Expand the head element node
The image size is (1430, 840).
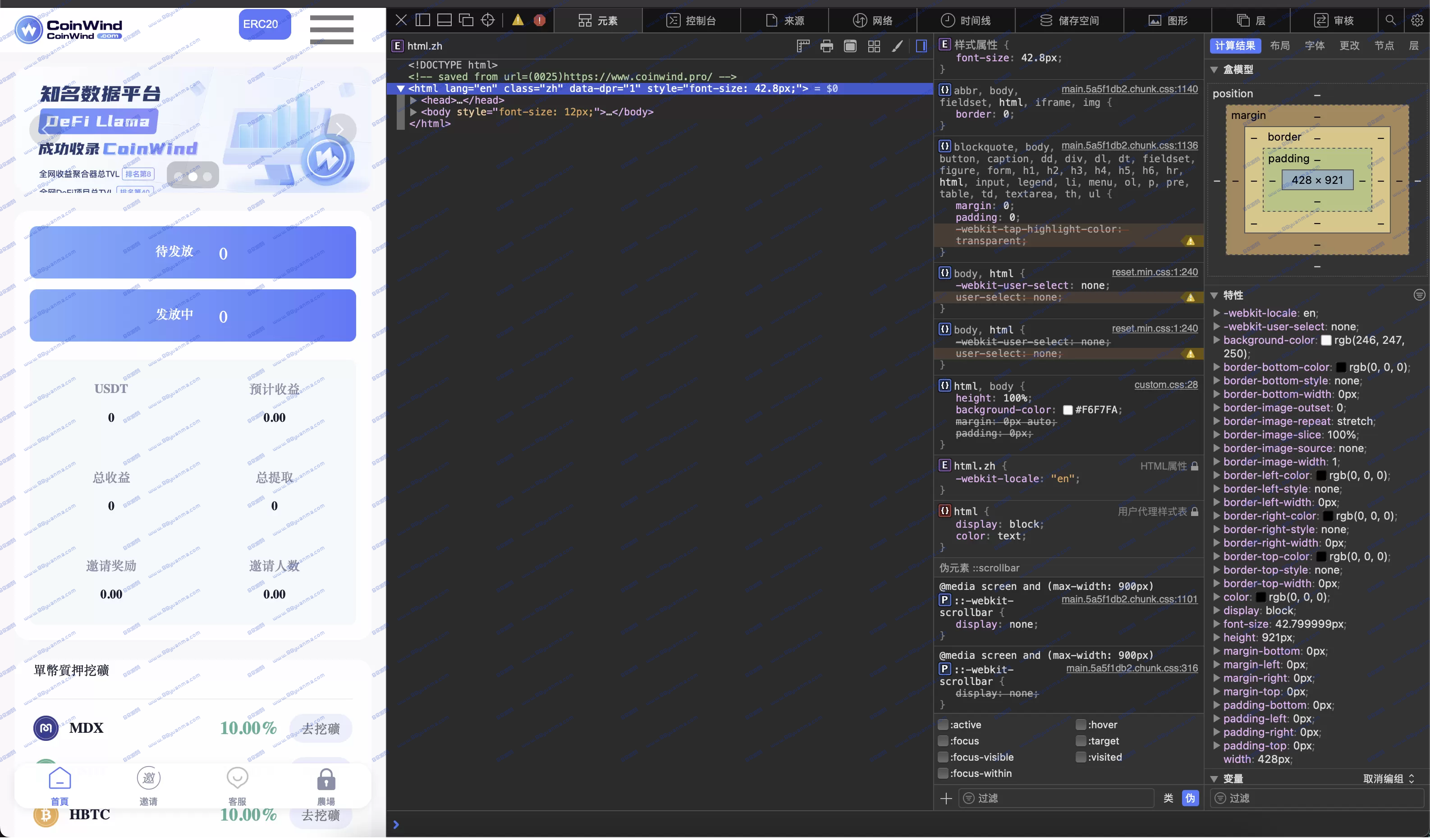click(x=414, y=100)
